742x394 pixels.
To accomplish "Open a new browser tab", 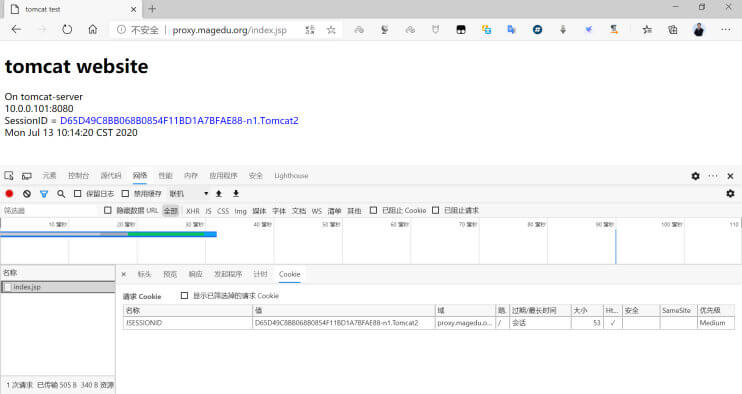I will [152, 9].
